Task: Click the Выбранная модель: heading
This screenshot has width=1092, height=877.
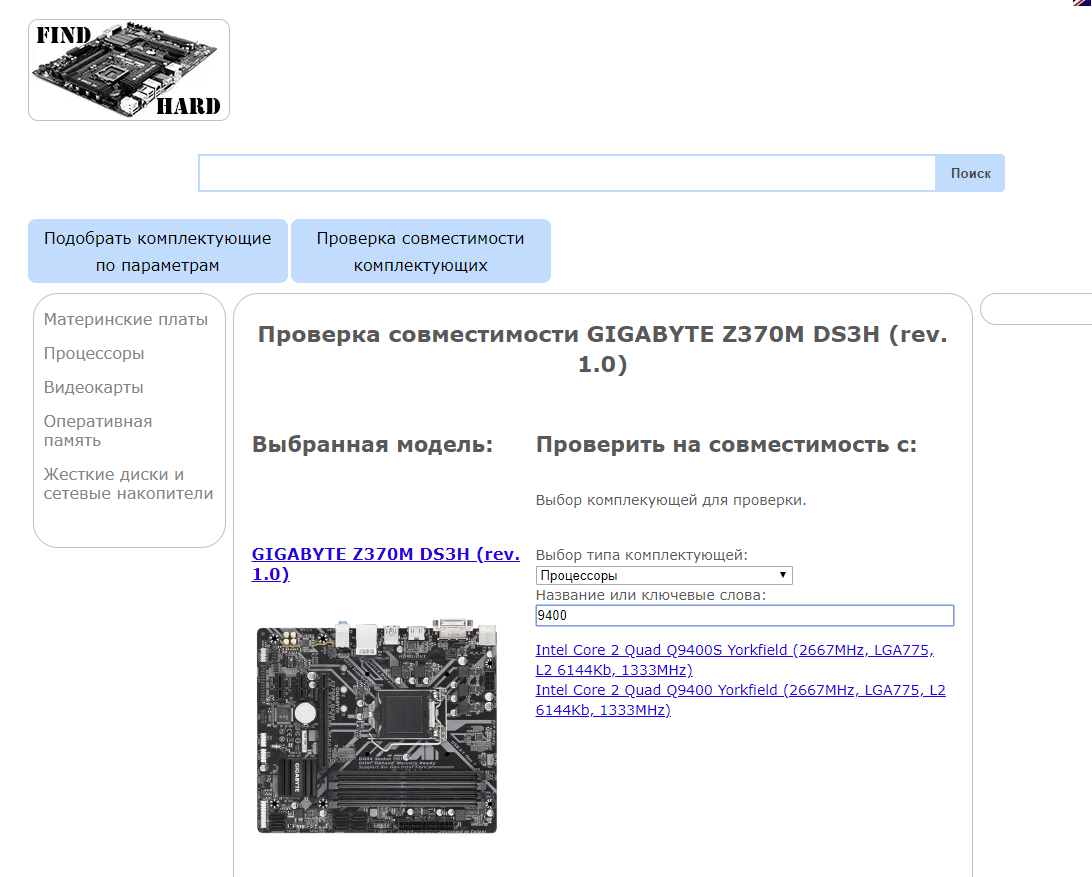Action: pos(373,444)
